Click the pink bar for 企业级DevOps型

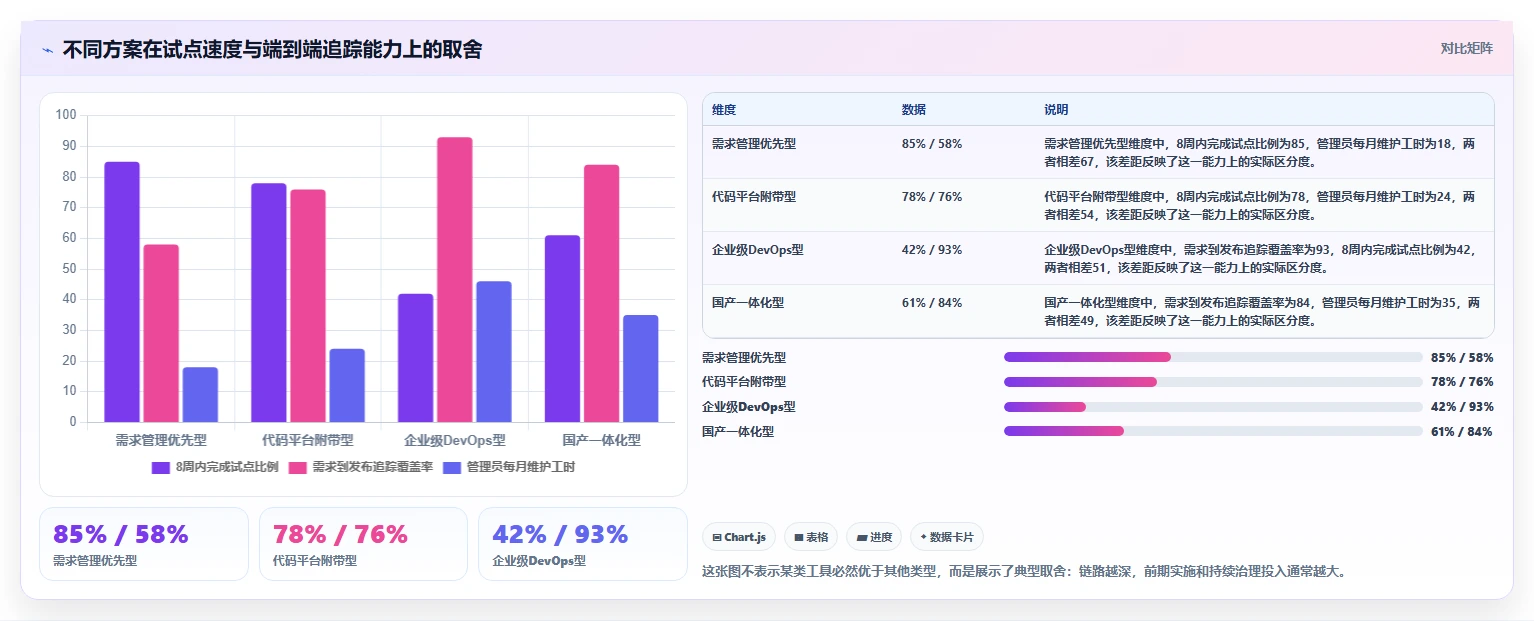tap(455, 280)
